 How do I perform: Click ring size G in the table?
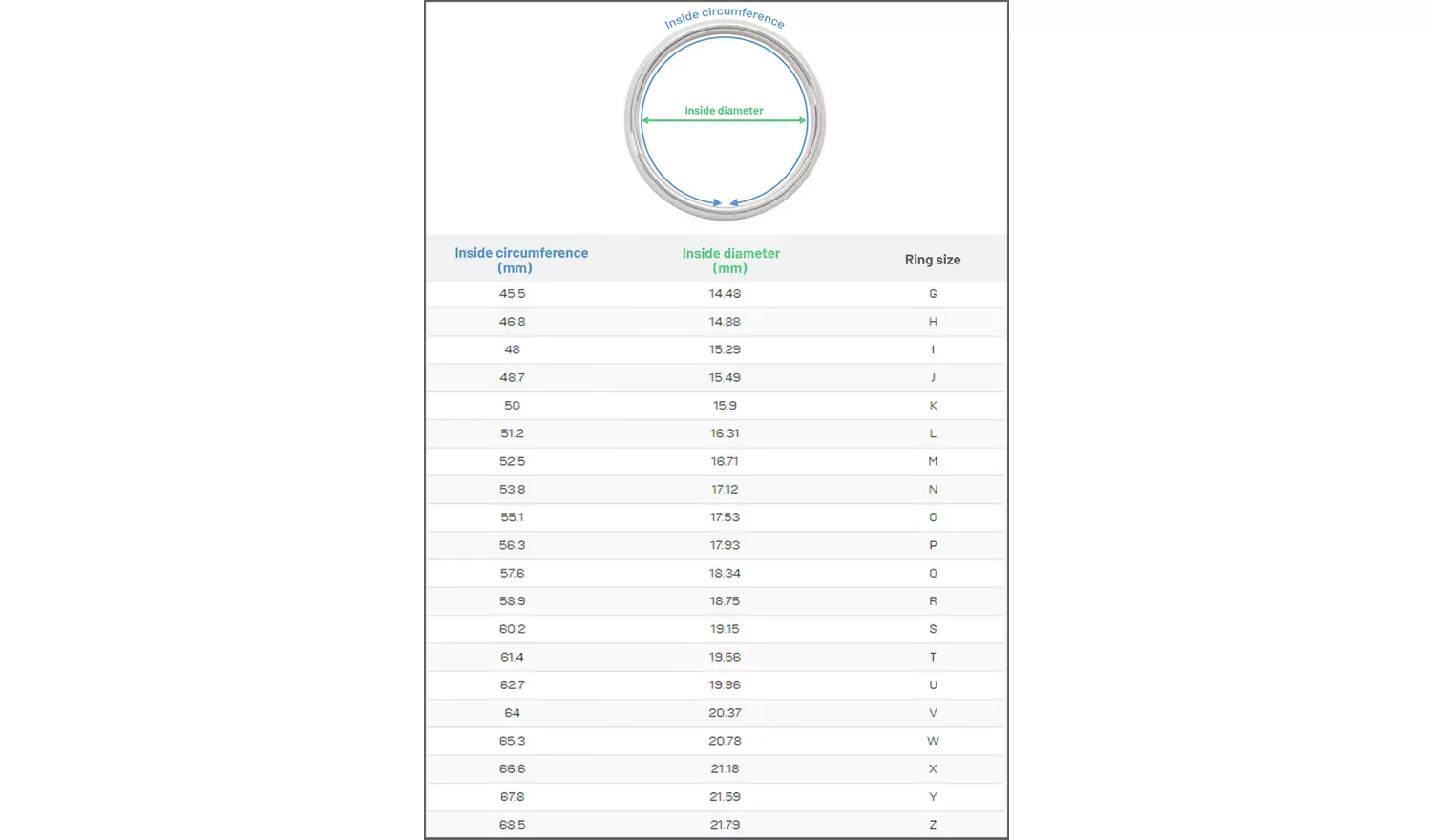click(x=933, y=294)
